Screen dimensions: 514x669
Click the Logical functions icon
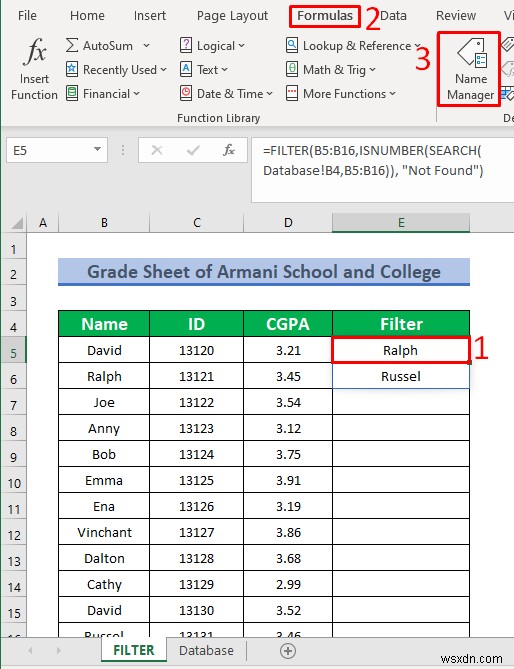pyautogui.click(x=186, y=45)
